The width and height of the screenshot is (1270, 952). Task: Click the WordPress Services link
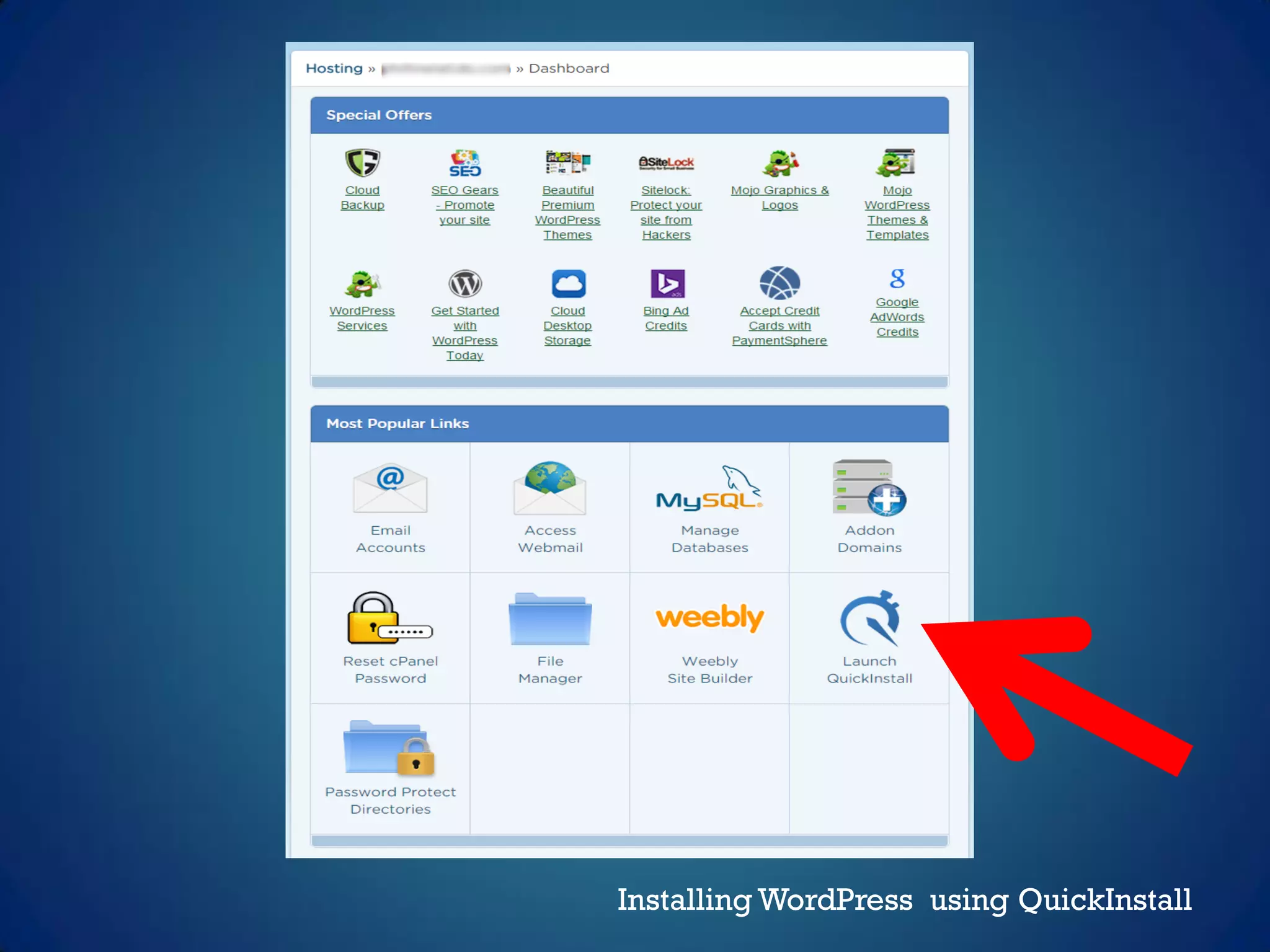(362, 318)
